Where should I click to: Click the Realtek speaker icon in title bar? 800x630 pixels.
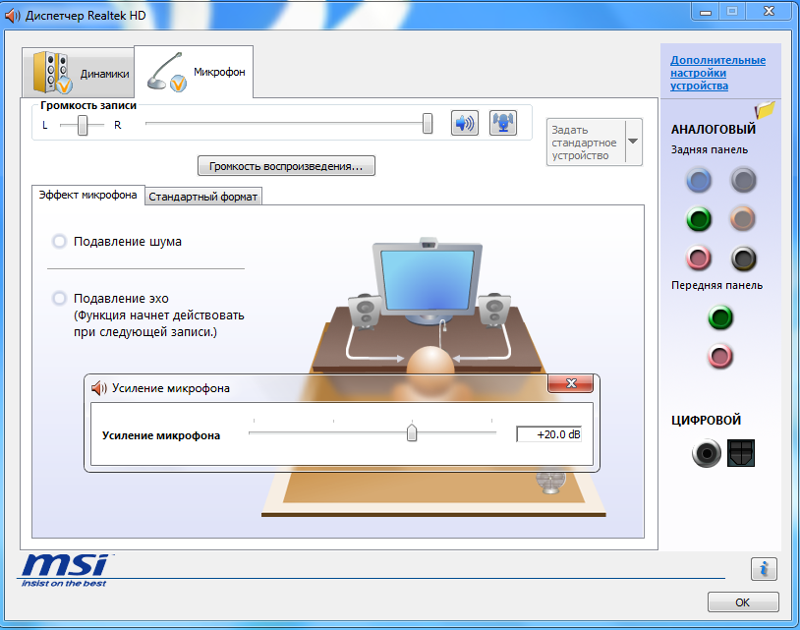[12, 16]
